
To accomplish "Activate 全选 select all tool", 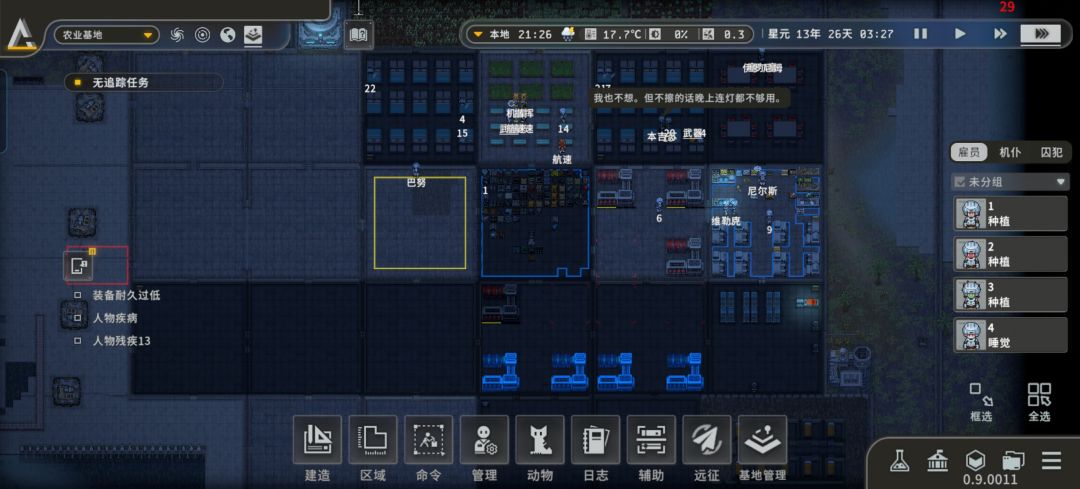I will (1039, 402).
